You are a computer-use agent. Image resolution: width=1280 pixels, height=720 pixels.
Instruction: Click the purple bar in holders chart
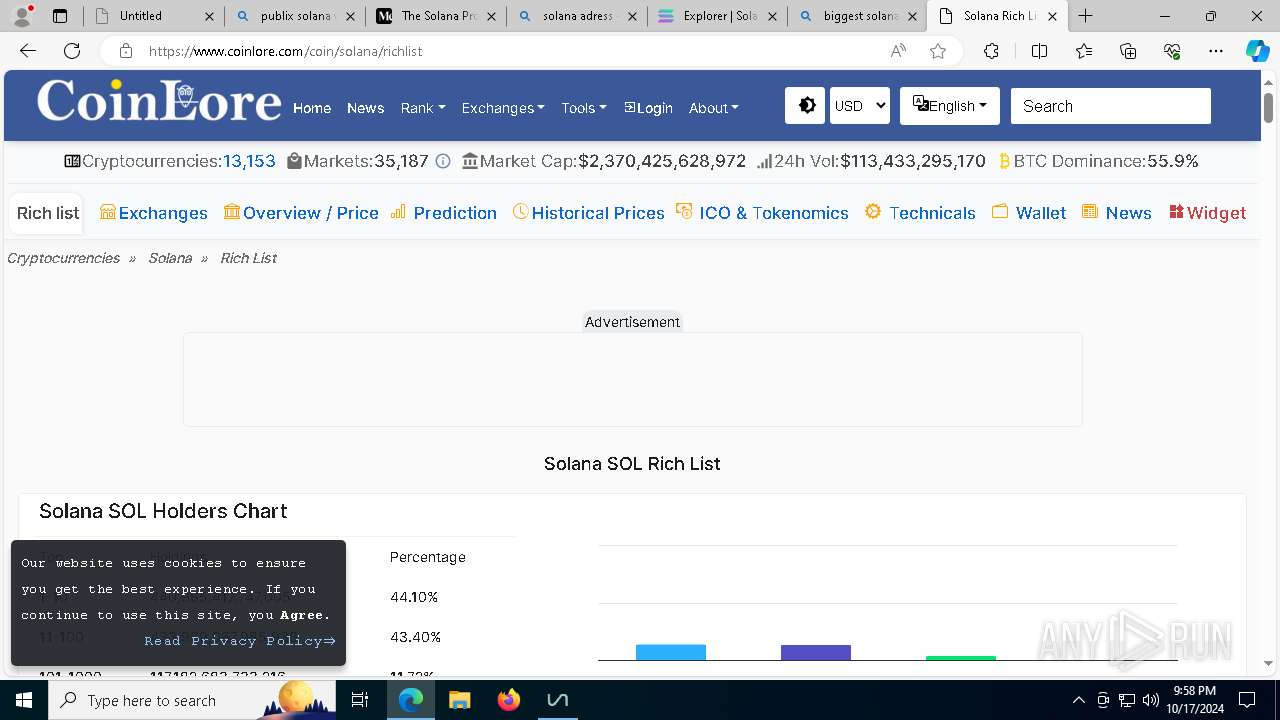816,652
